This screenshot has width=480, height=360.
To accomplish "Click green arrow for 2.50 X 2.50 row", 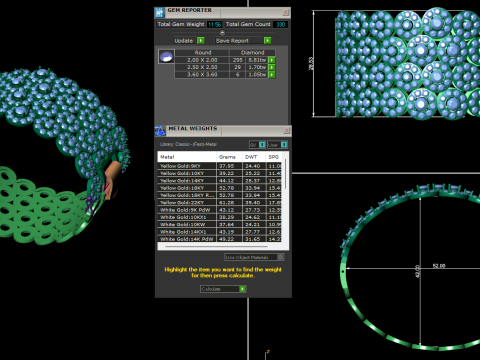I will click(272, 67).
